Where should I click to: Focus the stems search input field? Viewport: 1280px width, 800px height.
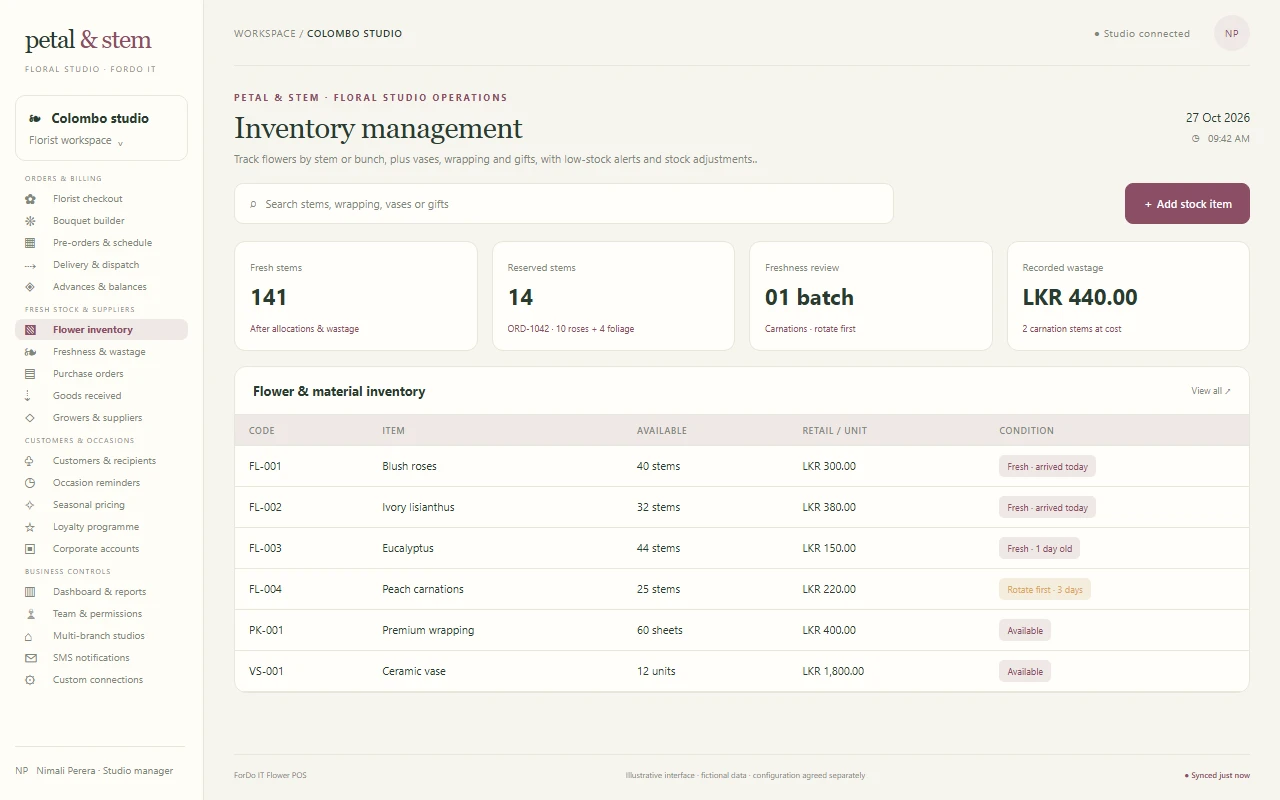pos(563,204)
